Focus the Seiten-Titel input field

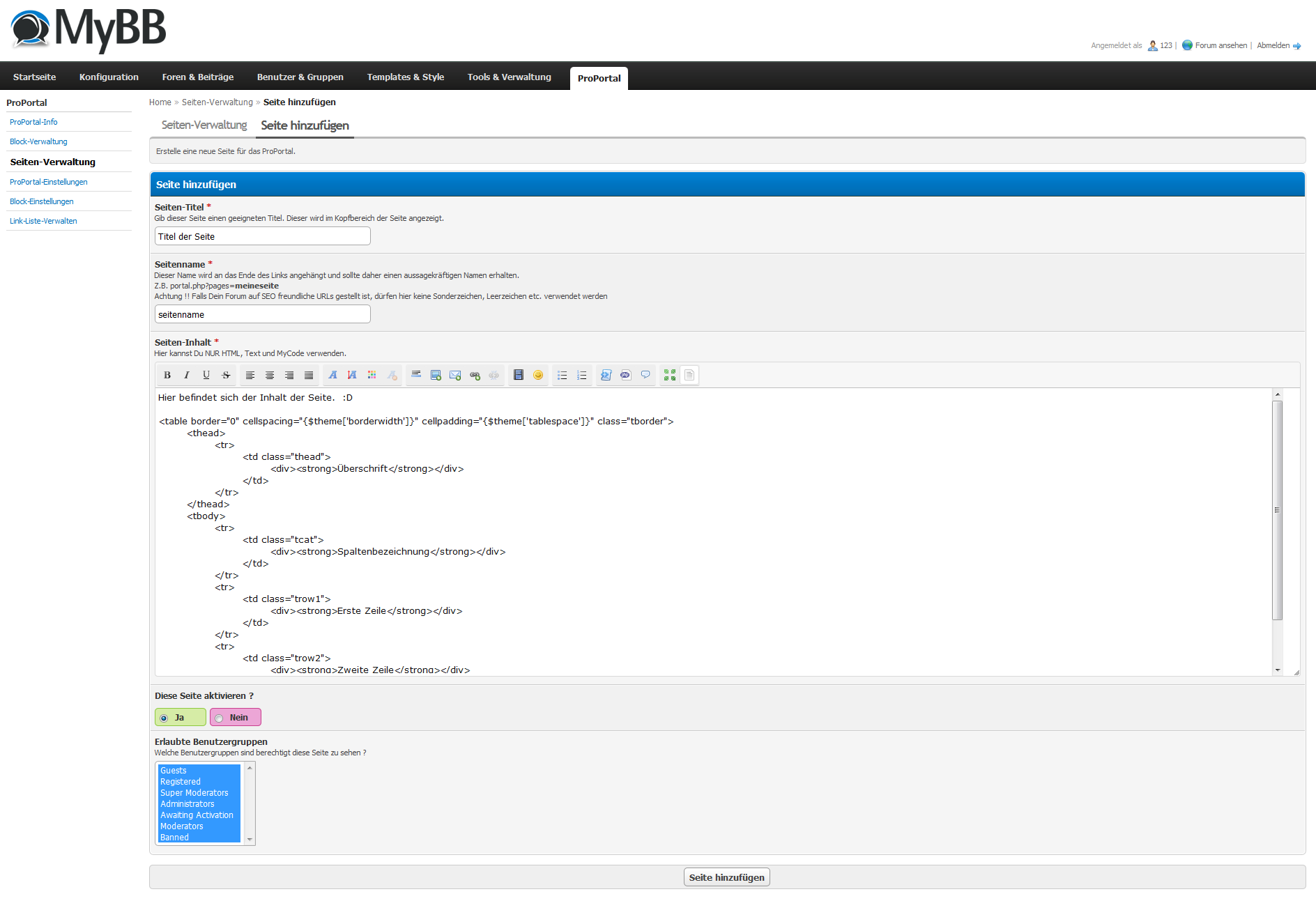point(262,236)
